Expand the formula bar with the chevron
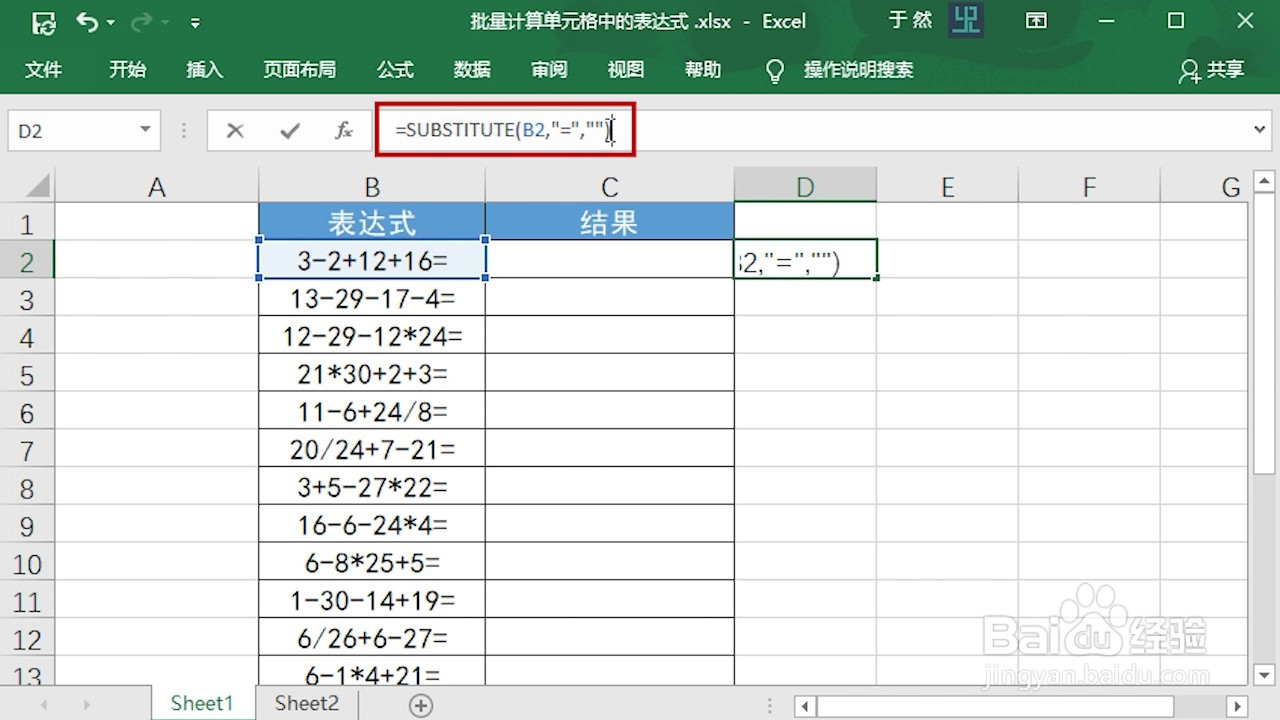 1259,130
